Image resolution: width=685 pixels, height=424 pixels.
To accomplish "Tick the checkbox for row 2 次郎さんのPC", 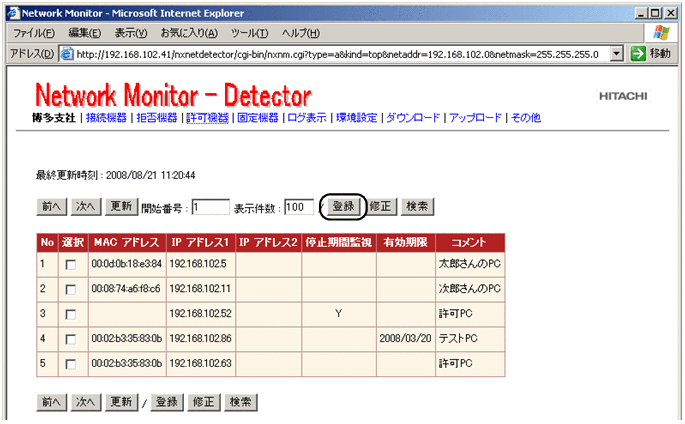I will point(70,290).
